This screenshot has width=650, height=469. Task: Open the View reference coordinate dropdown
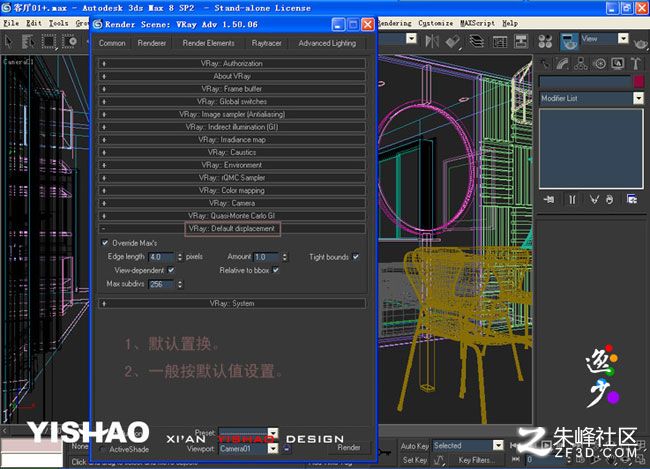coord(623,39)
